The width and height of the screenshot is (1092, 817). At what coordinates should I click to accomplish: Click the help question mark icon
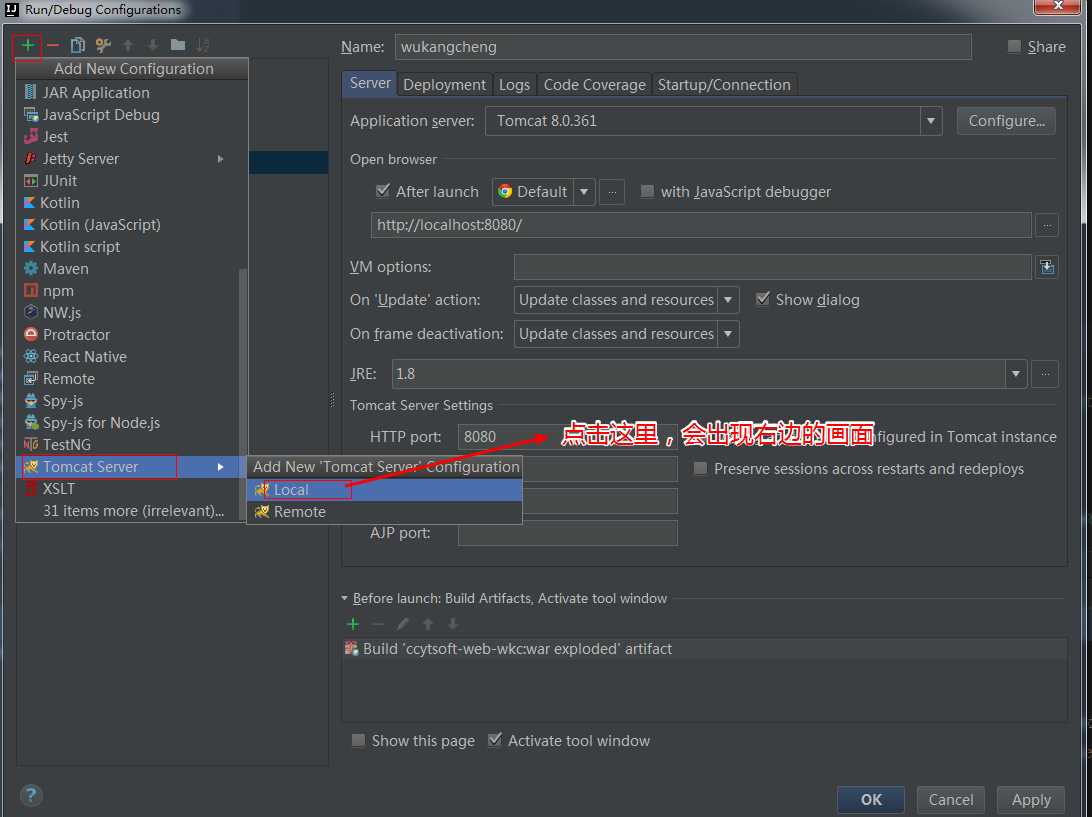coord(31,795)
